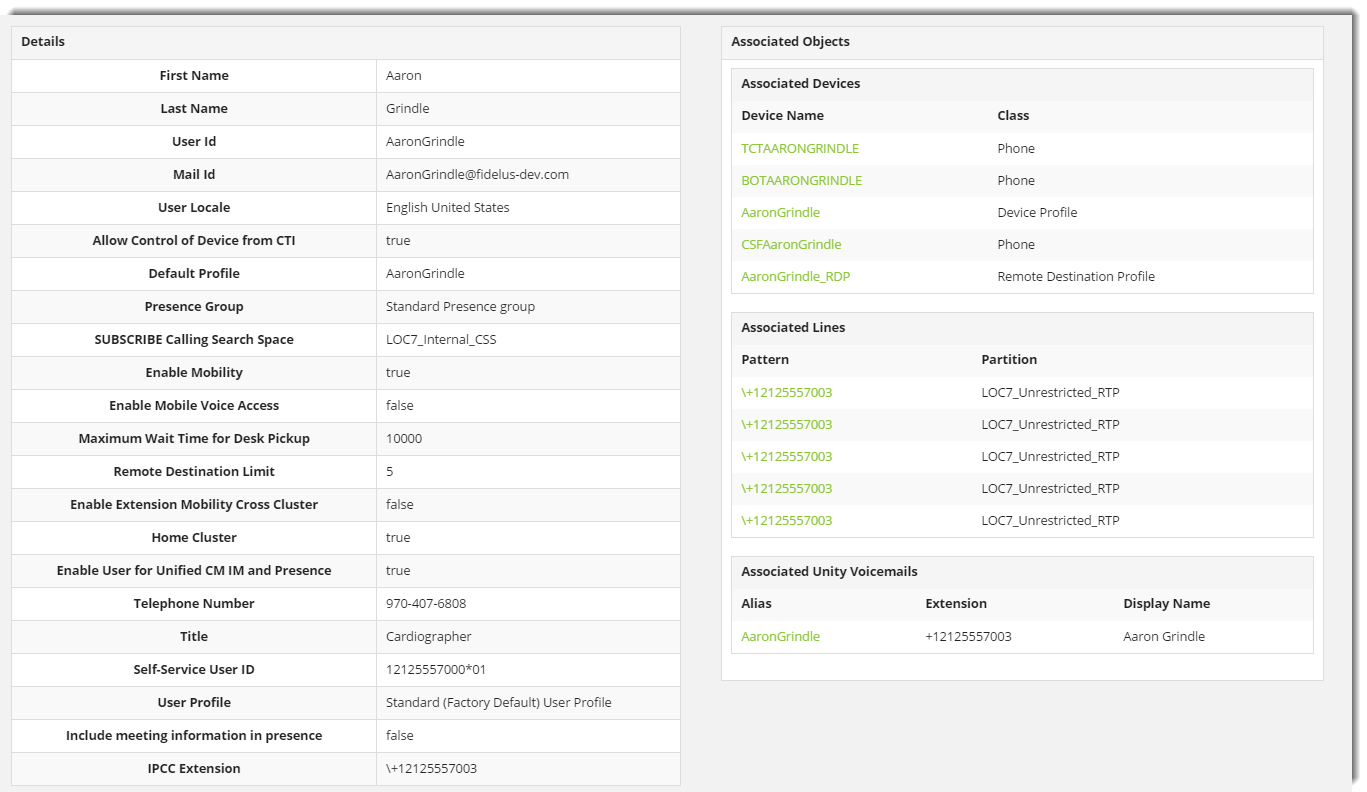Image resolution: width=1367 pixels, height=792 pixels.
Task: Click the 'Partition' column header
Action: (1009, 359)
